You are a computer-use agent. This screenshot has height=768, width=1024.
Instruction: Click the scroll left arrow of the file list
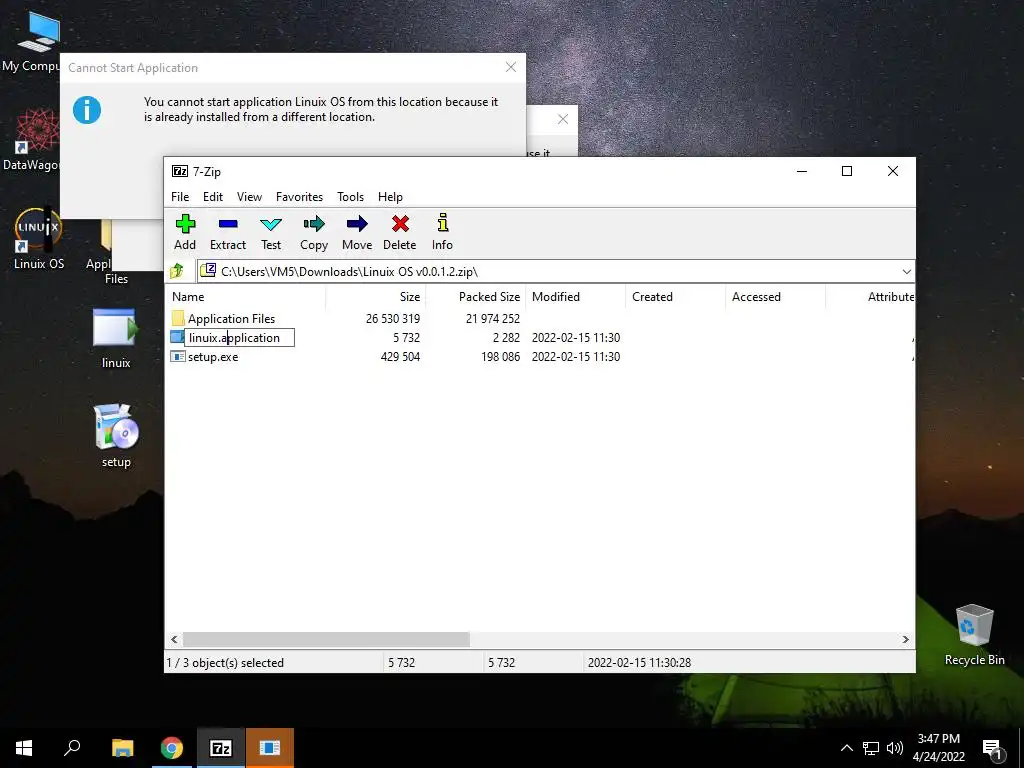tap(174, 639)
